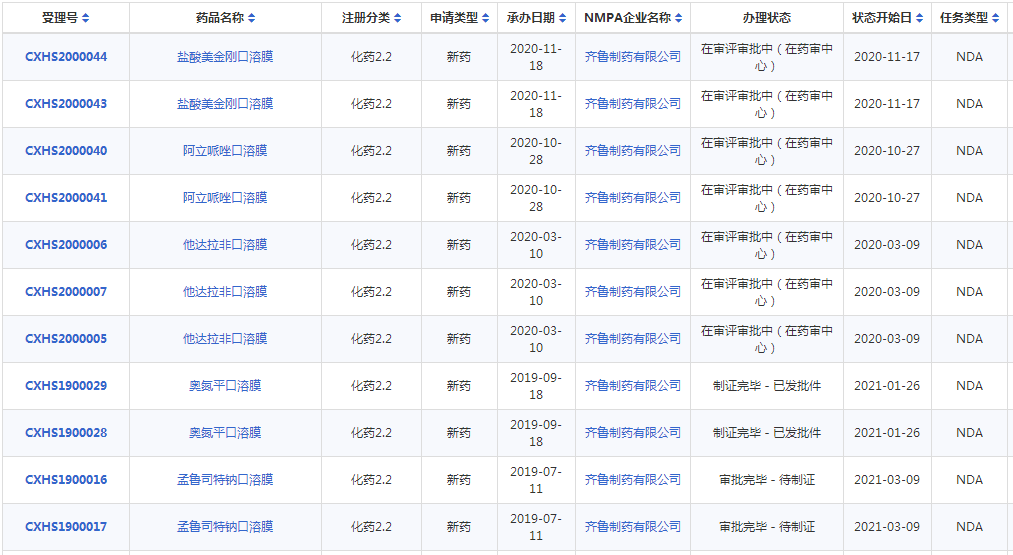Open record CXHS1900028
Image resolution: width=1013 pixels, height=555 pixels.
click(x=66, y=433)
